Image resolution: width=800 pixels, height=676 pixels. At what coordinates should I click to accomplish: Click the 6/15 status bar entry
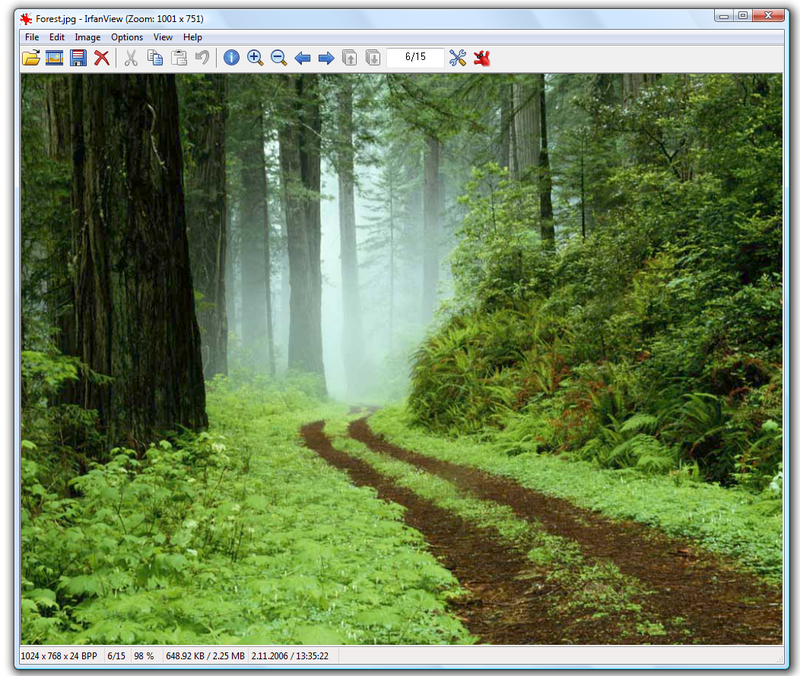pos(116,656)
